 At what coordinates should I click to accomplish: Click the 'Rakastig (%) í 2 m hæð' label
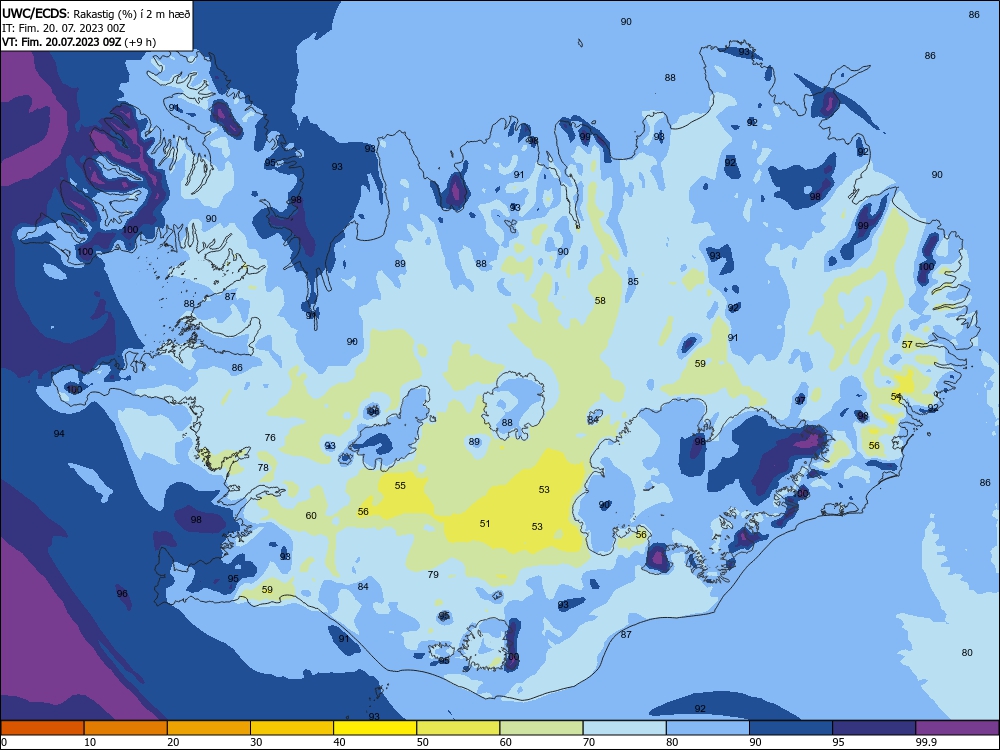(132, 13)
